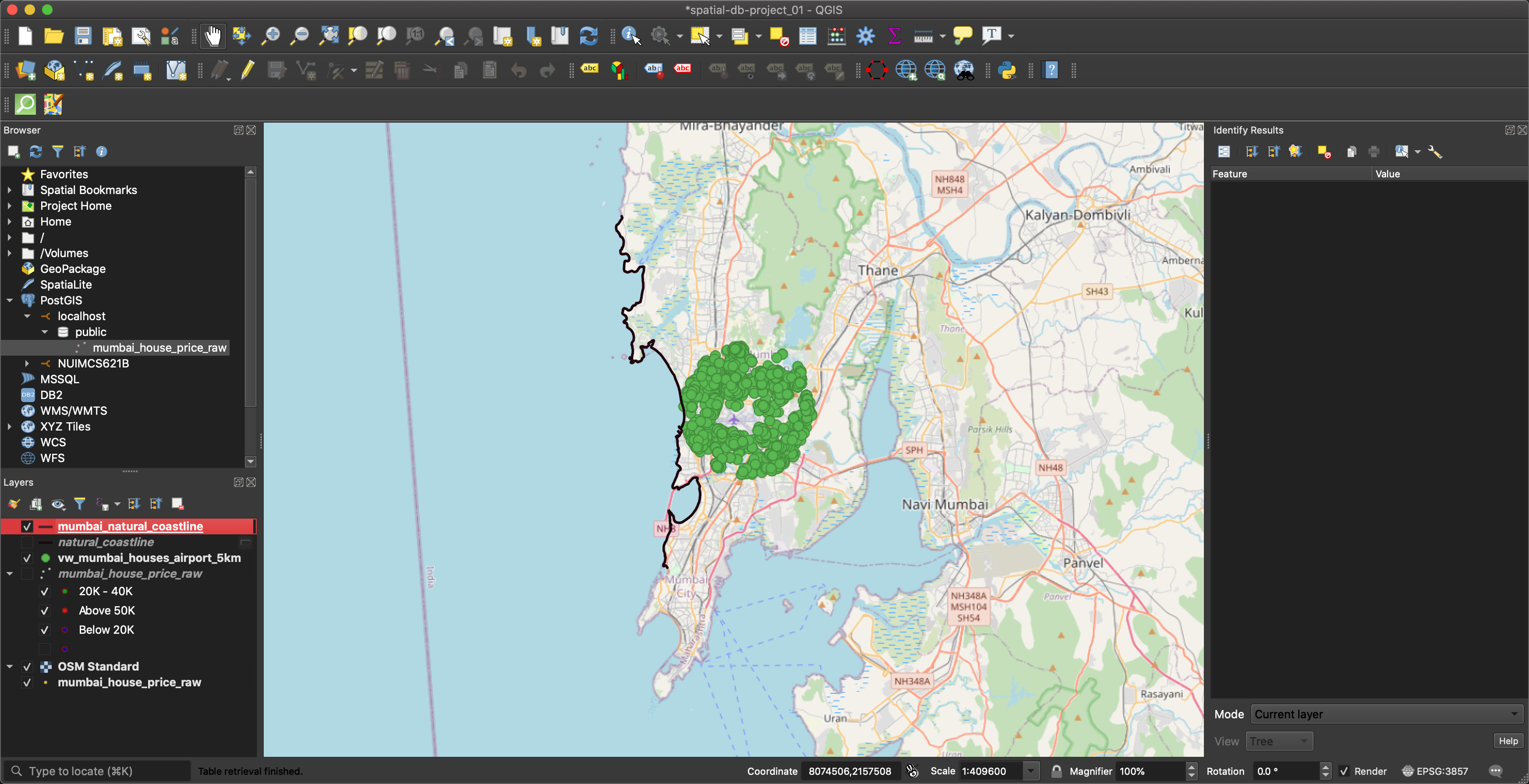Click the Save Project icon
Viewport: 1529px width, 784px height.
82,36
